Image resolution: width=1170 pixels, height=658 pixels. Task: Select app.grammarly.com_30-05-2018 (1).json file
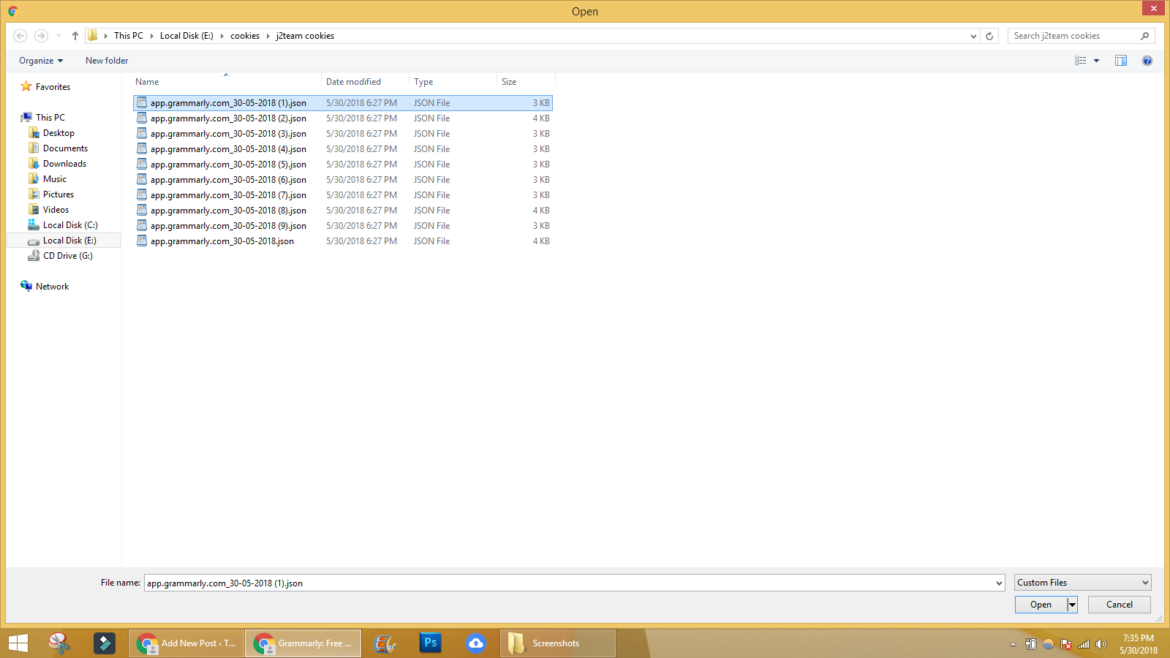pos(343,103)
